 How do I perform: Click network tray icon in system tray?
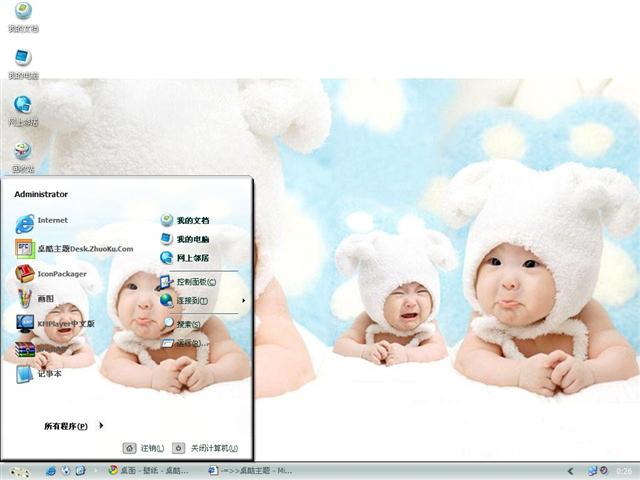pyautogui.click(x=592, y=471)
